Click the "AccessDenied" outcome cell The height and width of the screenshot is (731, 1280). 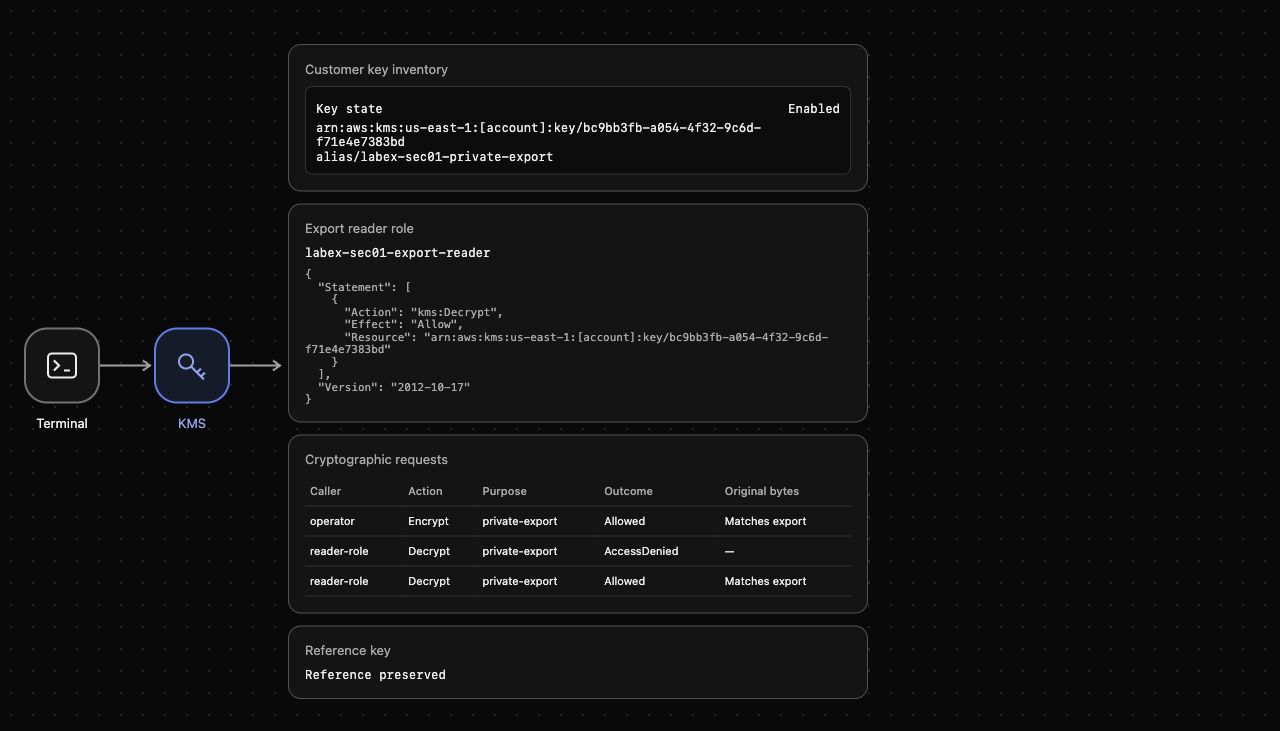pos(641,552)
